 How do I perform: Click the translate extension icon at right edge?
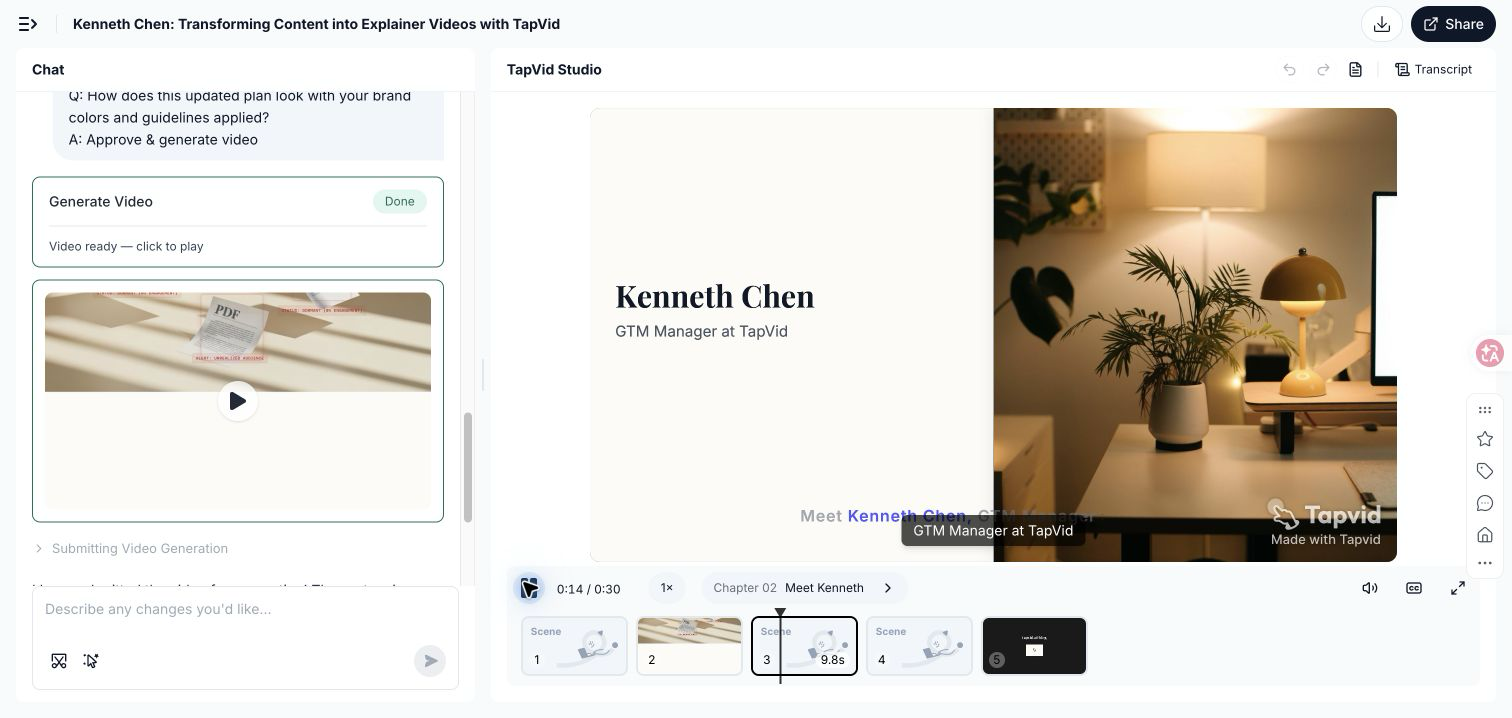tap(1490, 352)
